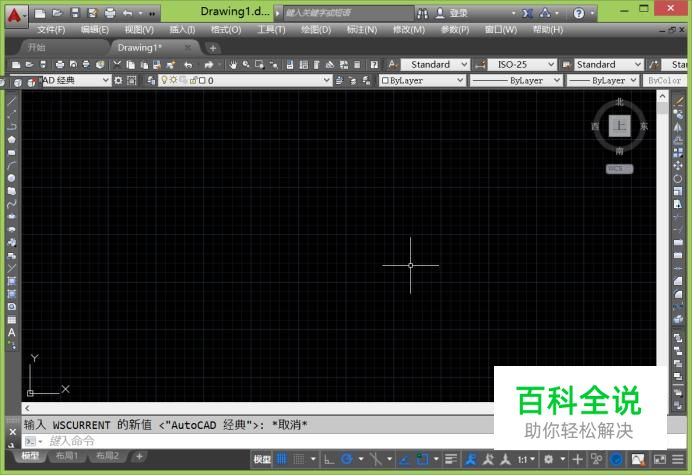Toggle ortho mode in status bar
This screenshot has height=475, width=692.
coord(329,460)
